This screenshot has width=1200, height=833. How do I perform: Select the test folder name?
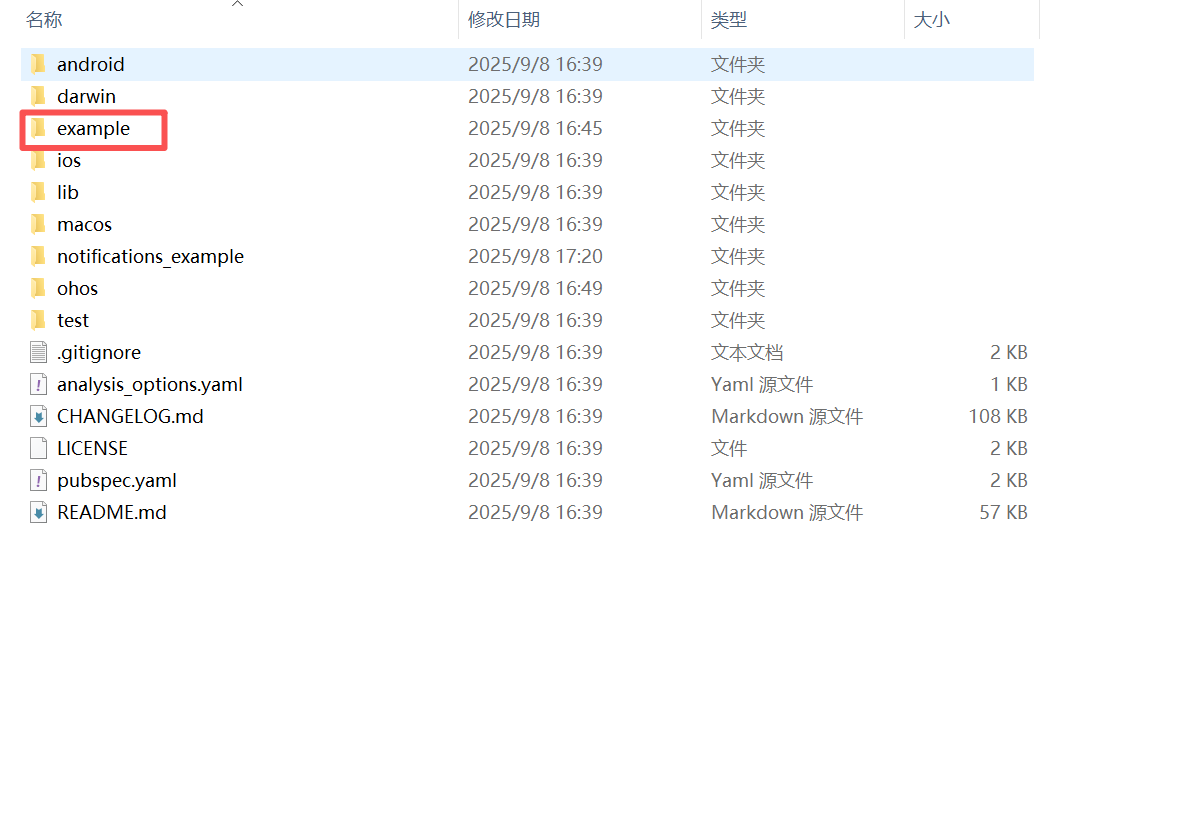pos(73,320)
